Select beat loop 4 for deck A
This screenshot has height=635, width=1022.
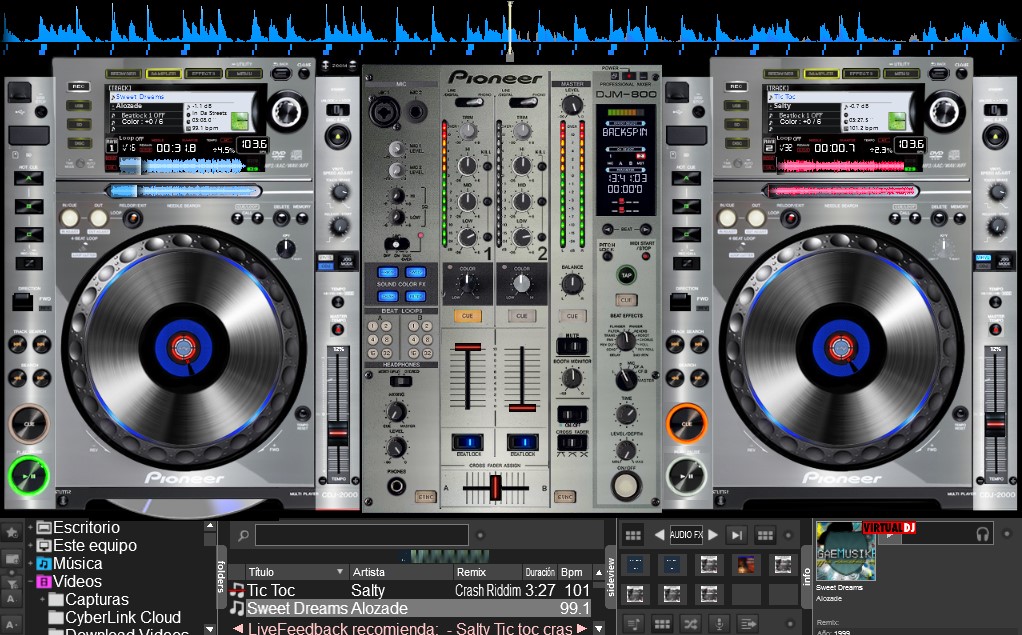tap(373, 340)
